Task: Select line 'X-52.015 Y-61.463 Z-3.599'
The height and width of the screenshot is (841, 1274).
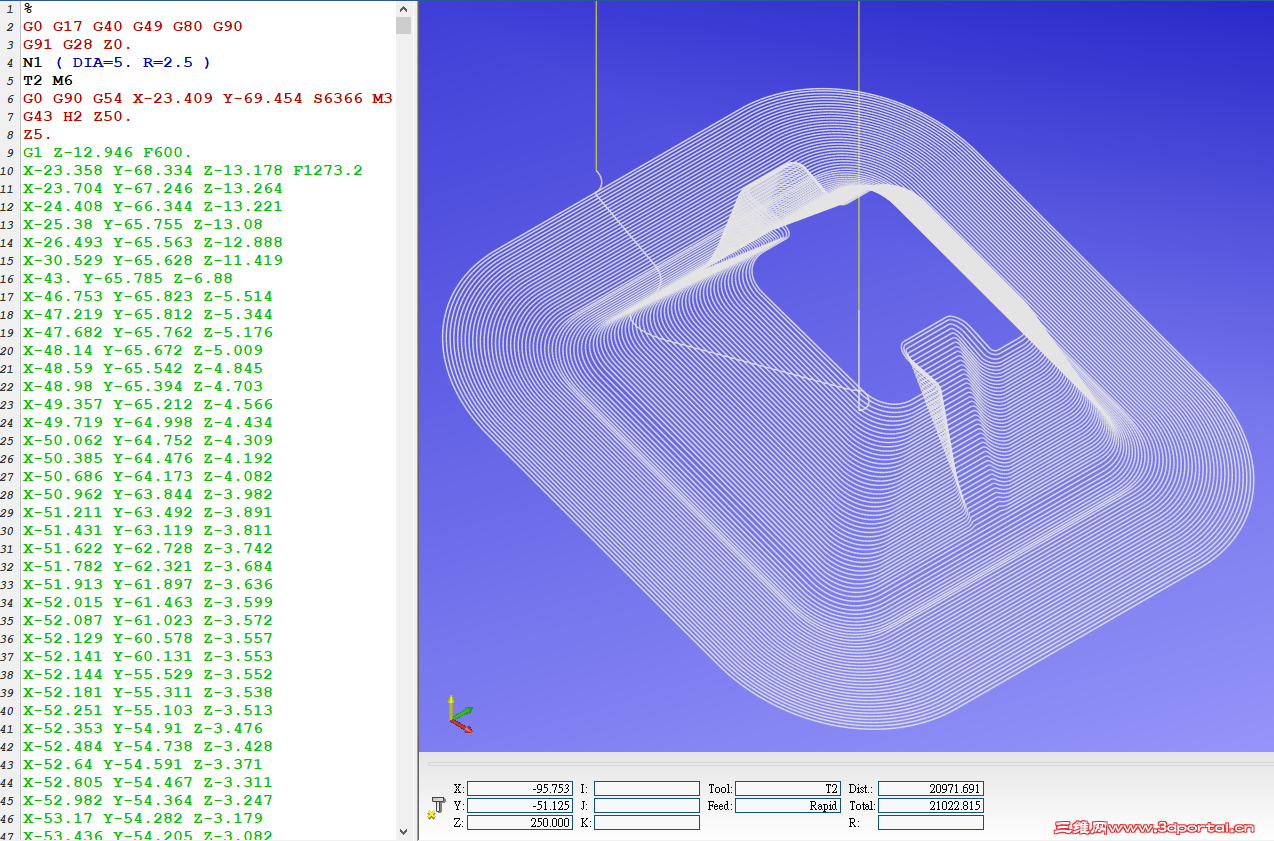Action: pos(147,602)
